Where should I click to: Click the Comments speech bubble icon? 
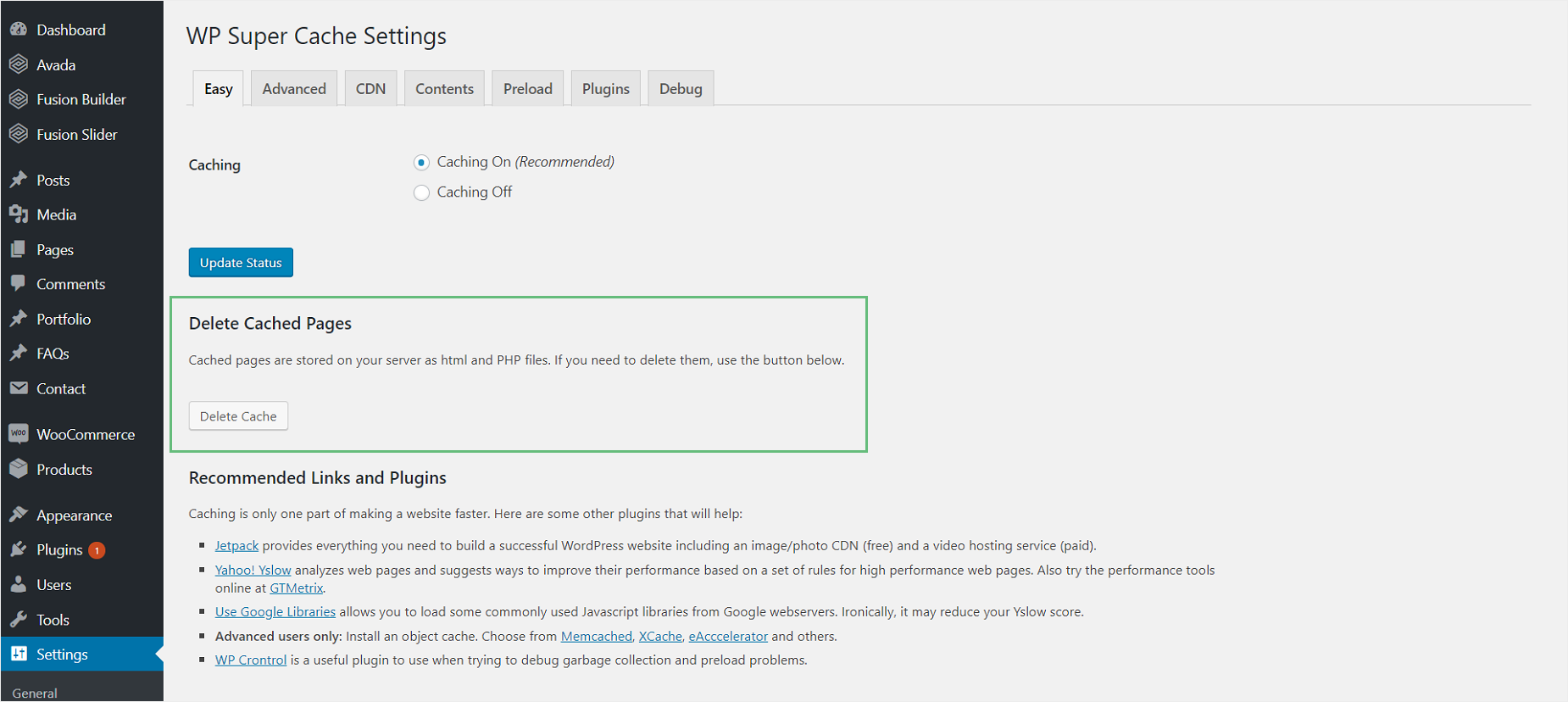point(19,284)
